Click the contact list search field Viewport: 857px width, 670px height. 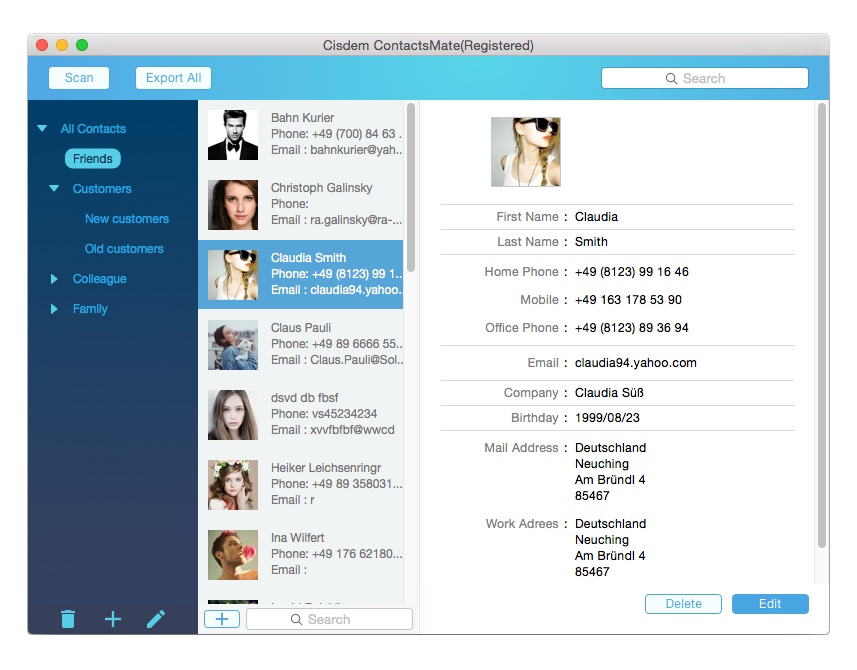(x=329, y=620)
